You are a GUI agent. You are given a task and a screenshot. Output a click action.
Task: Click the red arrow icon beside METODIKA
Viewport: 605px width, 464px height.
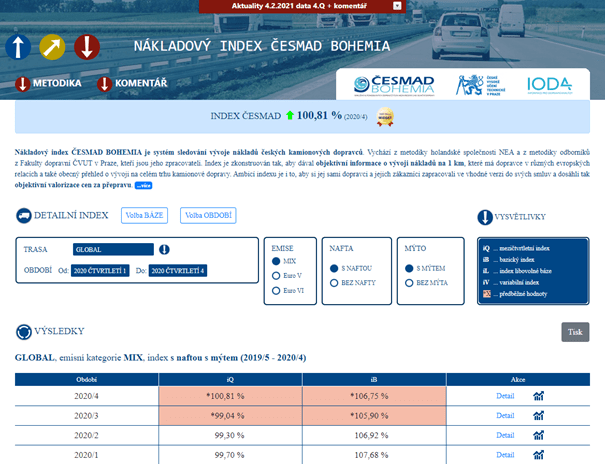23,84
